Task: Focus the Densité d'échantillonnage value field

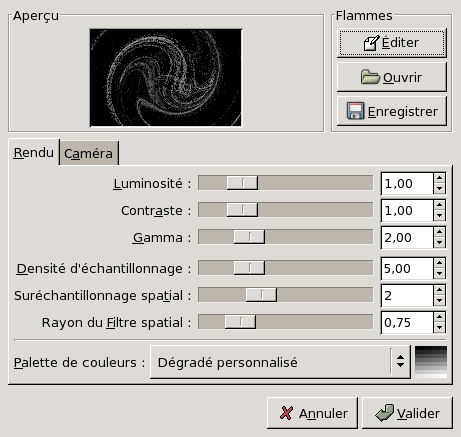Action: (407, 268)
